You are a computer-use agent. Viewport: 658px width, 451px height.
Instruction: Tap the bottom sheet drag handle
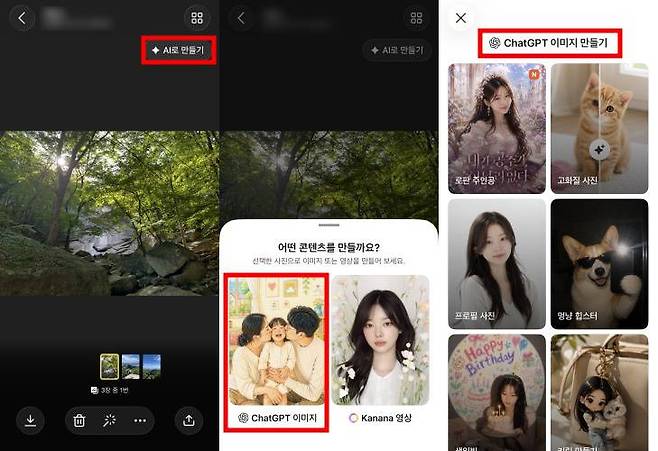click(x=329, y=225)
